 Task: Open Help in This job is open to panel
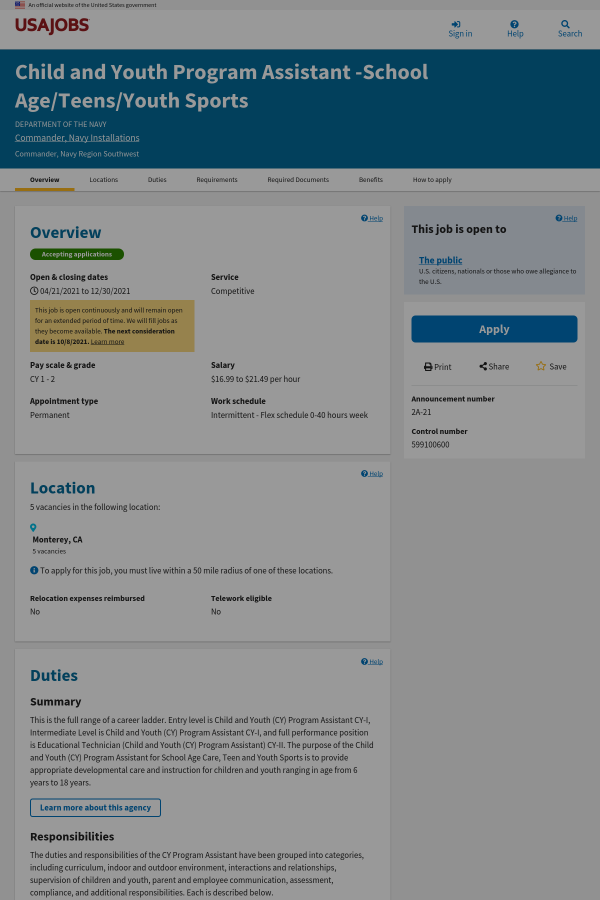click(566, 218)
